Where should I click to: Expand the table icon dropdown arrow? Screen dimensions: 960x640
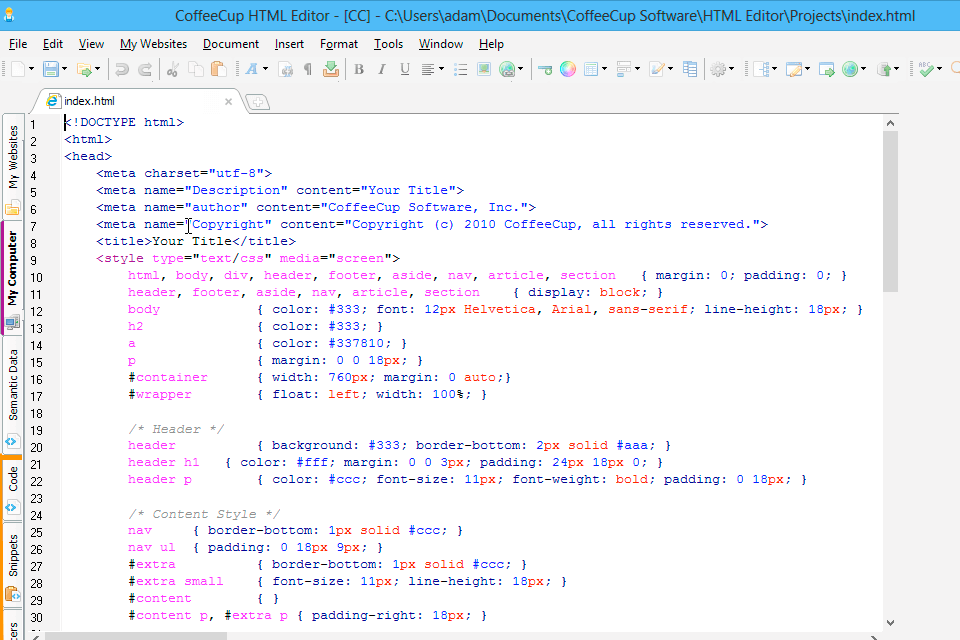click(x=604, y=69)
